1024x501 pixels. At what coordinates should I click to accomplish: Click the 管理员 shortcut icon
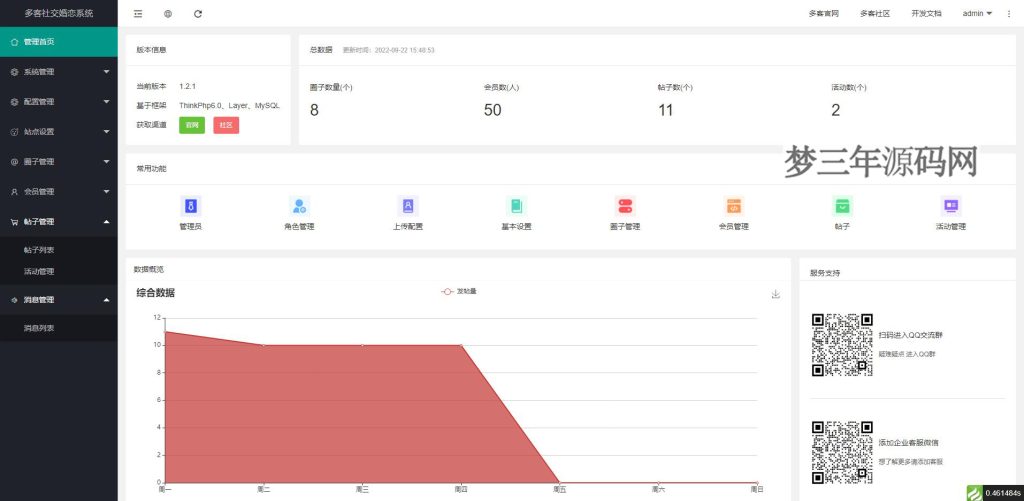pos(191,206)
